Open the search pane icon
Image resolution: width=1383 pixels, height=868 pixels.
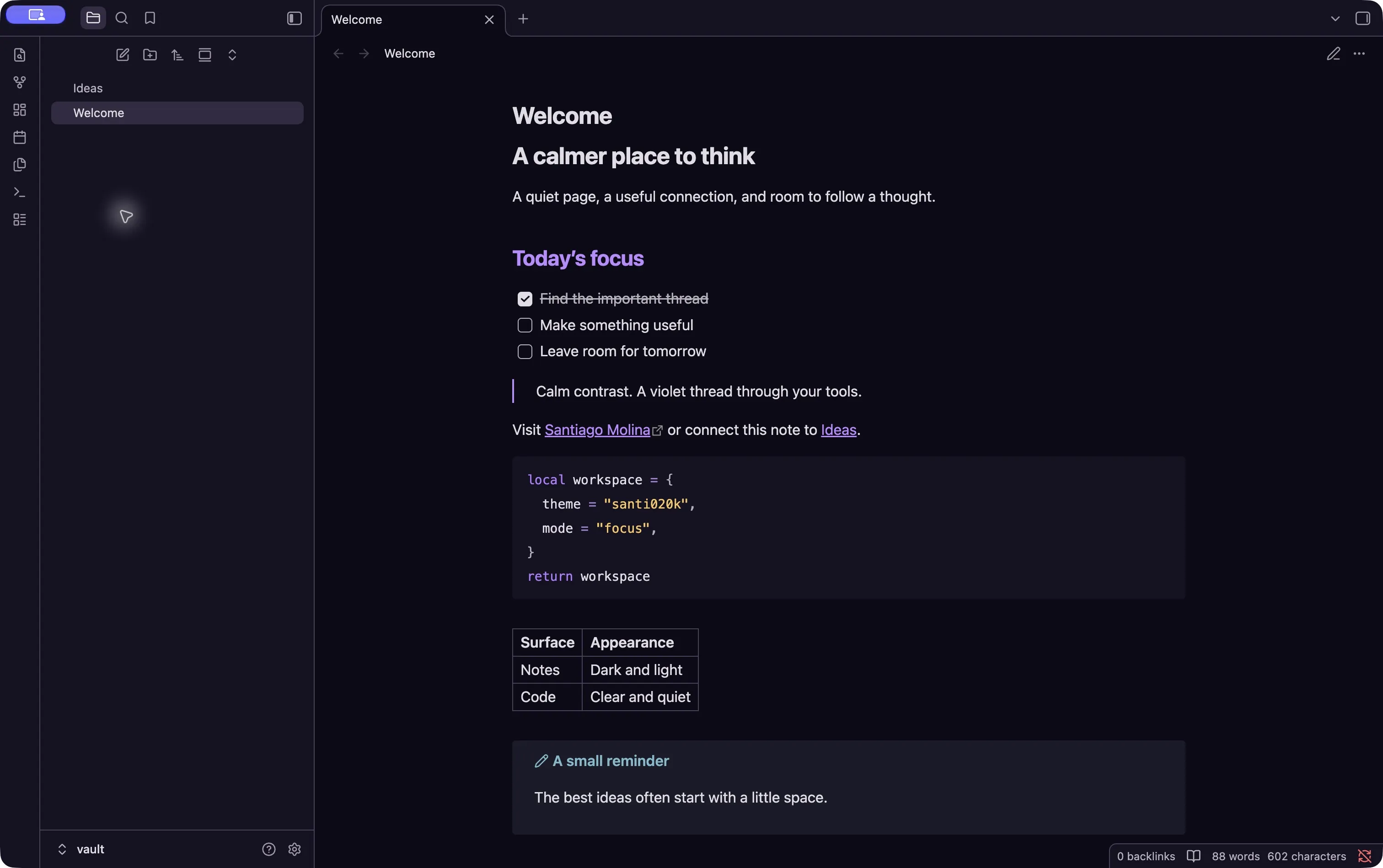[122, 18]
